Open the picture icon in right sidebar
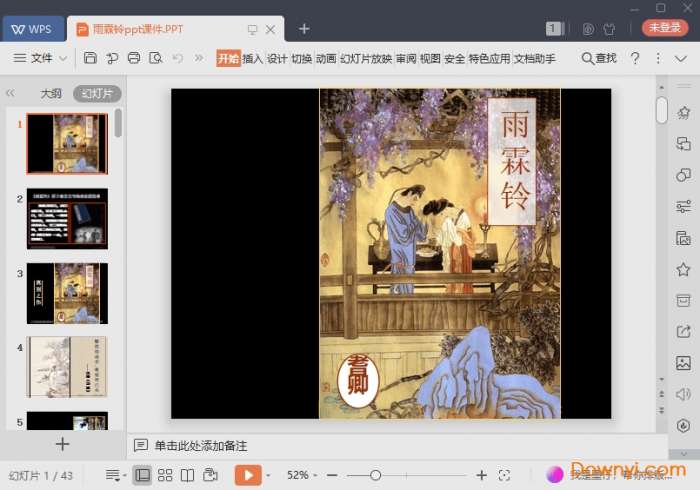Image resolution: width=700 pixels, height=490 pixels. 683,363
